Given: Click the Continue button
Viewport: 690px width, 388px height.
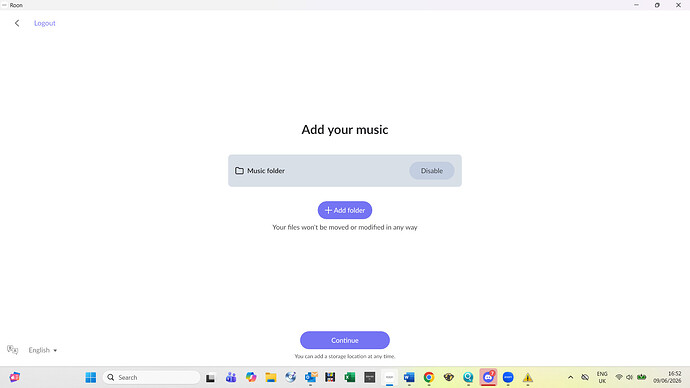Looking at the screenshot, I should point(345,340).
